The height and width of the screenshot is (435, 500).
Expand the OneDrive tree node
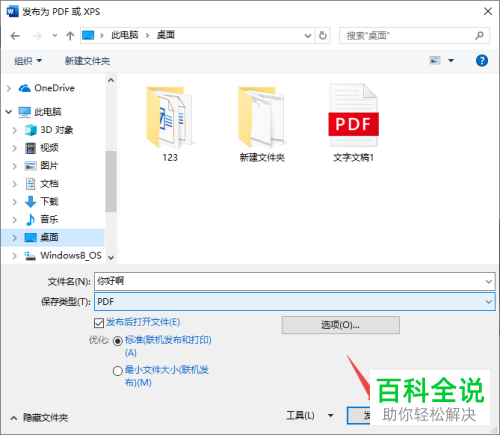tap(9, 88)
